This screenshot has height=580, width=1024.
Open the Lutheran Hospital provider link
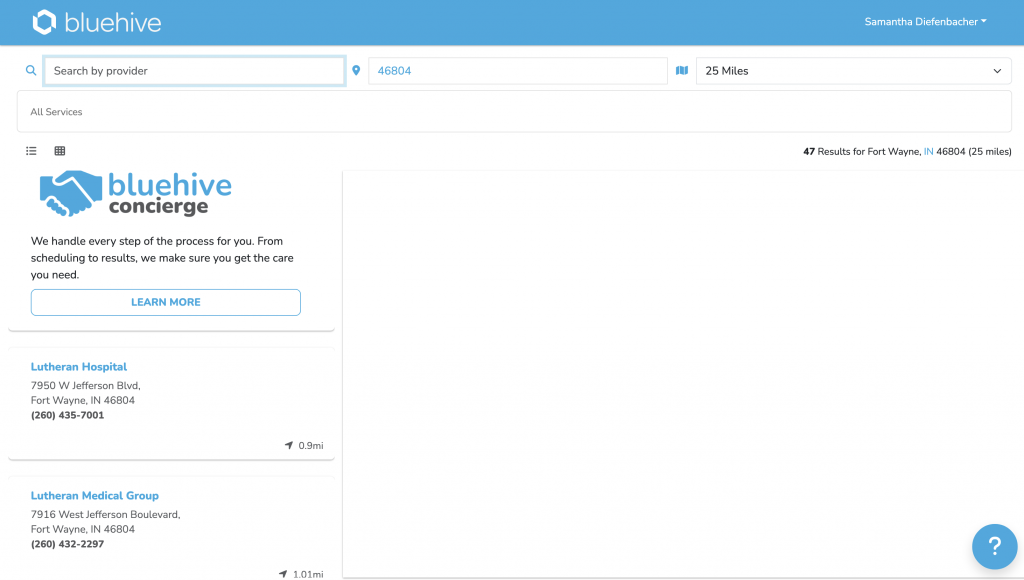click(x=79, y=367)
